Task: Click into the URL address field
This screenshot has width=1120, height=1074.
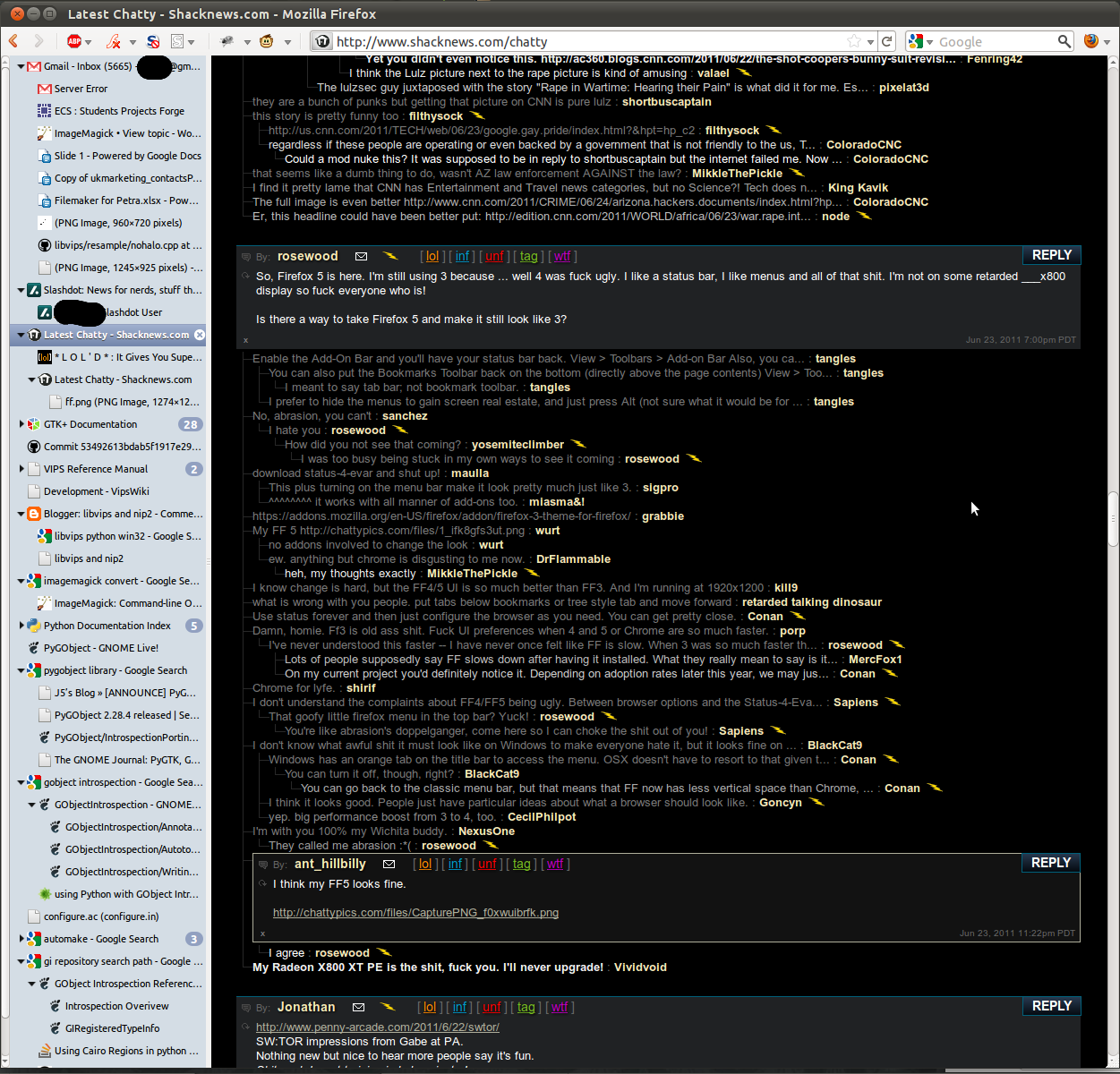Action: tap(588, 41)
